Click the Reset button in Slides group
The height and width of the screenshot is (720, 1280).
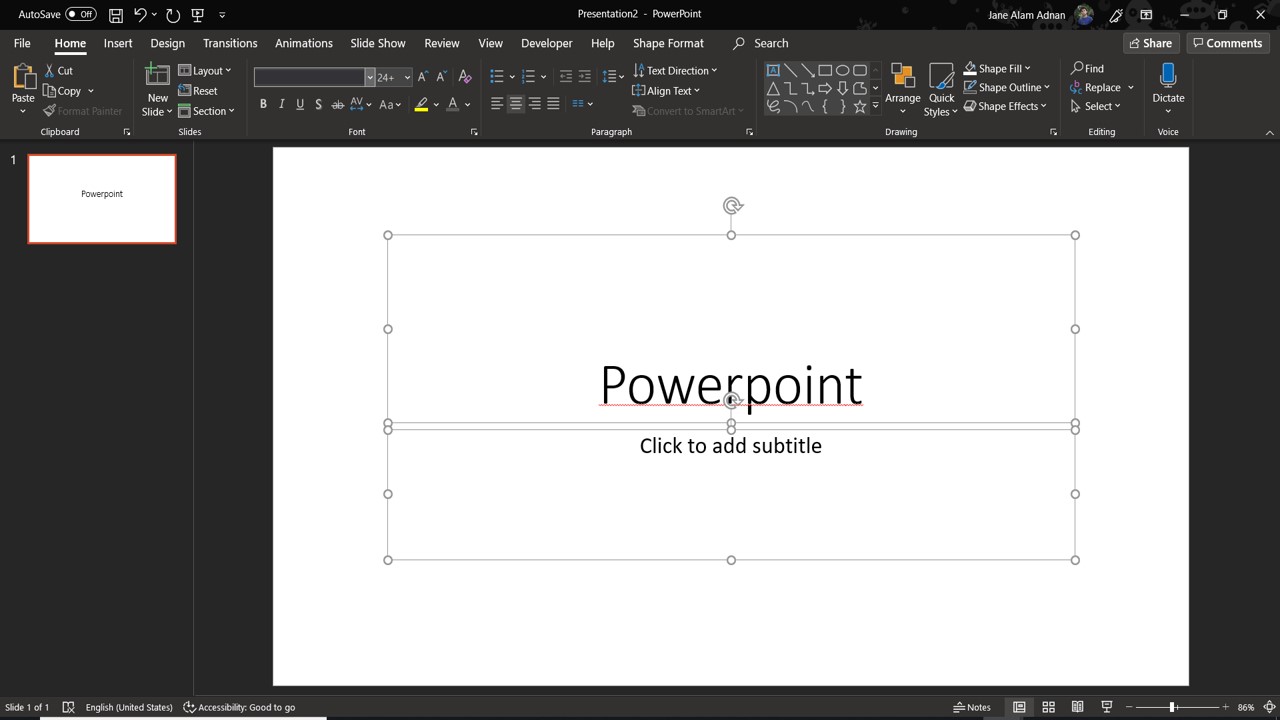coord(200,90)
